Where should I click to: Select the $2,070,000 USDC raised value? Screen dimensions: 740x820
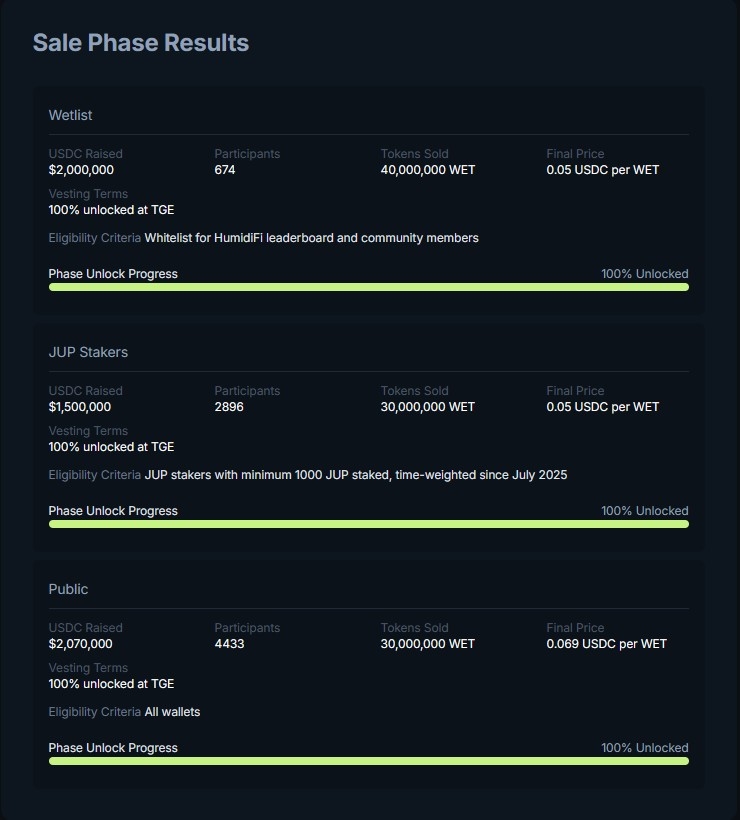[81, 644]
